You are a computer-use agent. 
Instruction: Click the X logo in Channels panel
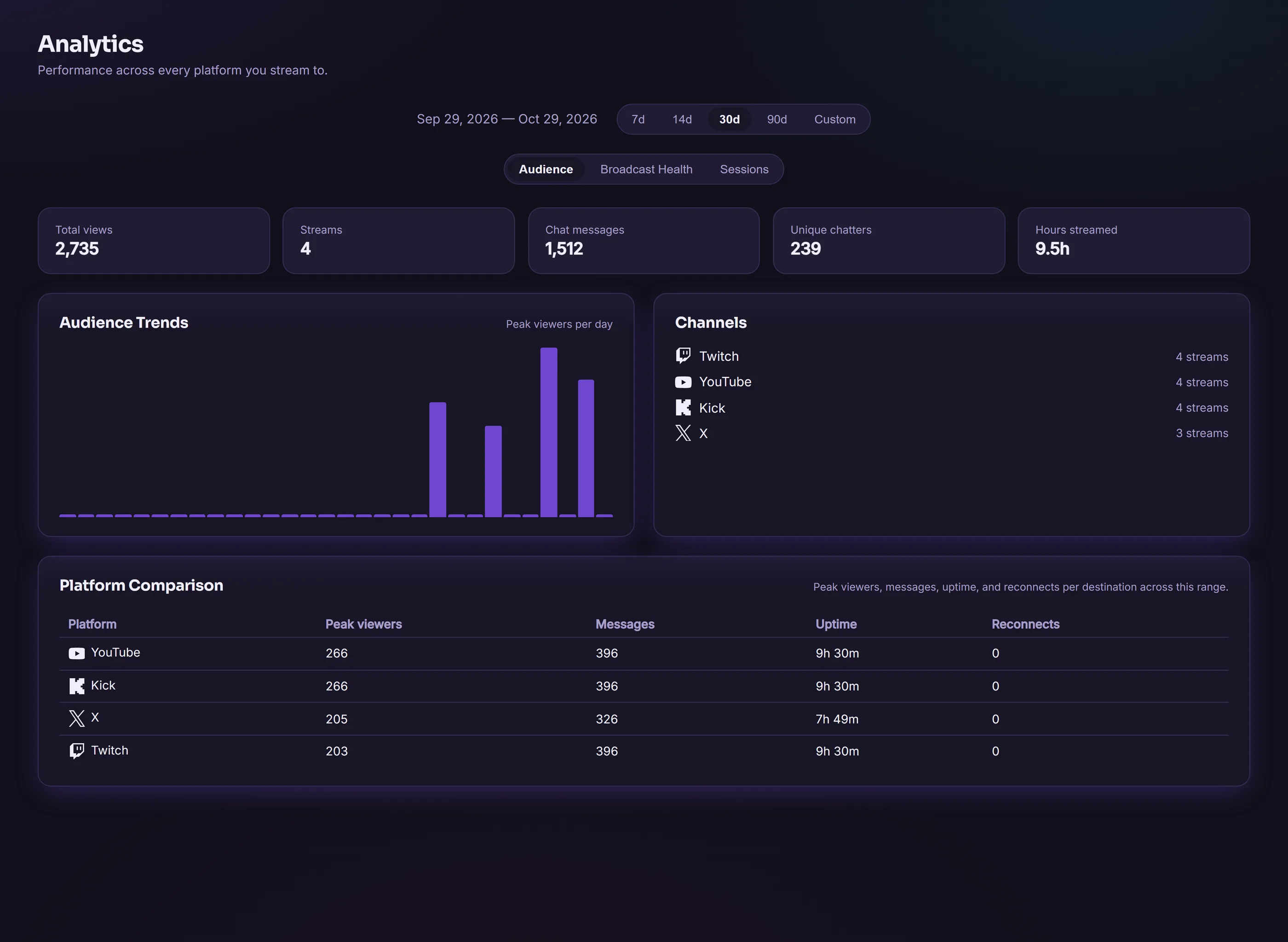[683, 433]
